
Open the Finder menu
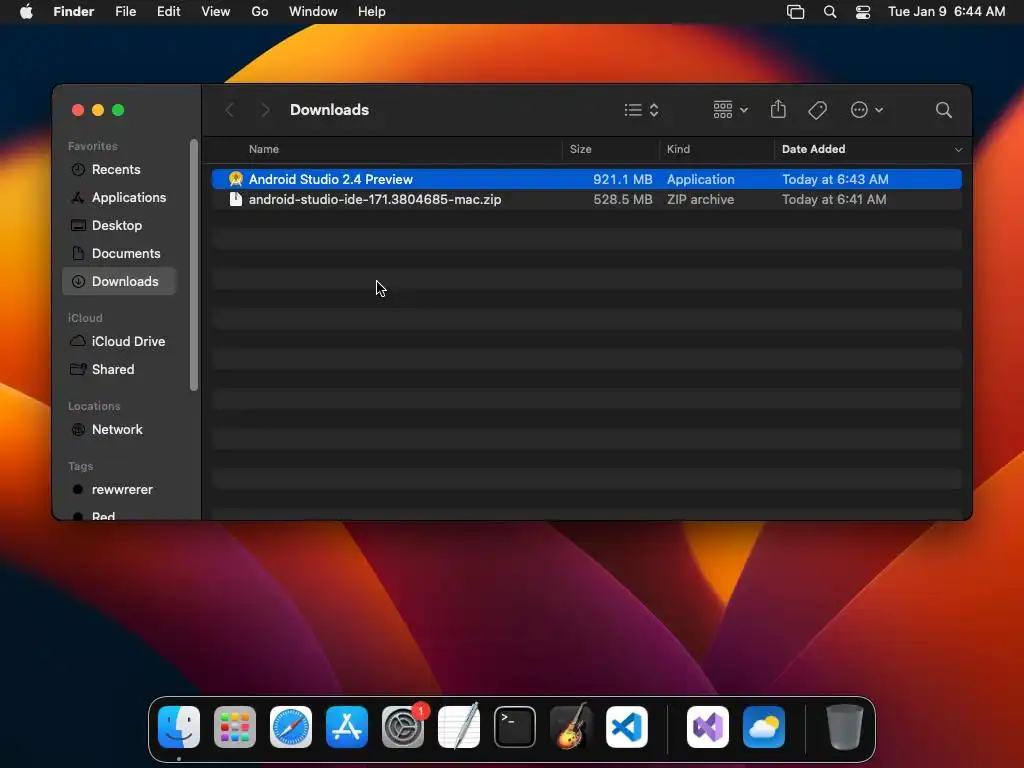74,12
